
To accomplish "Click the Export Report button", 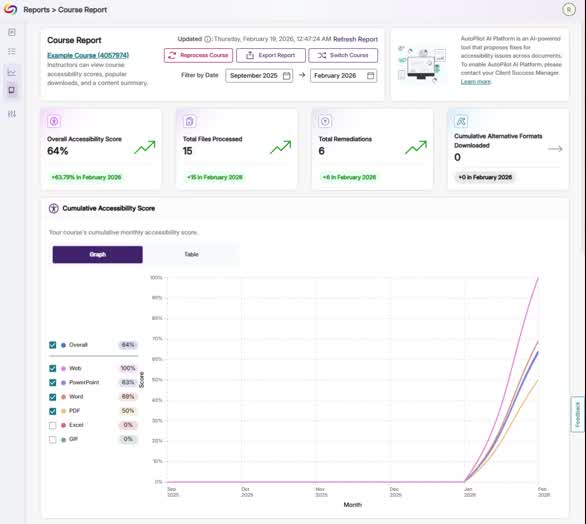I will (271, 55).
